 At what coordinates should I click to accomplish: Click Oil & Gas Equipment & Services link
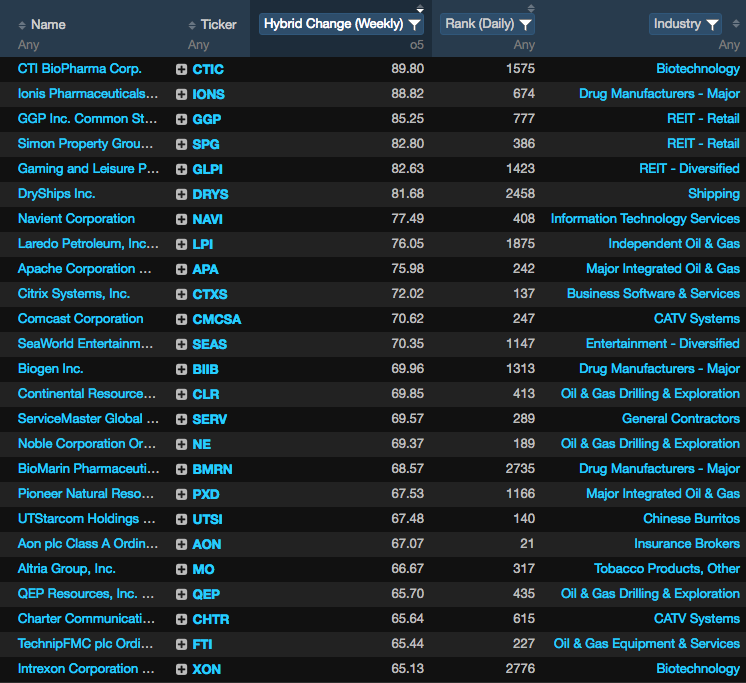point(647,644)
